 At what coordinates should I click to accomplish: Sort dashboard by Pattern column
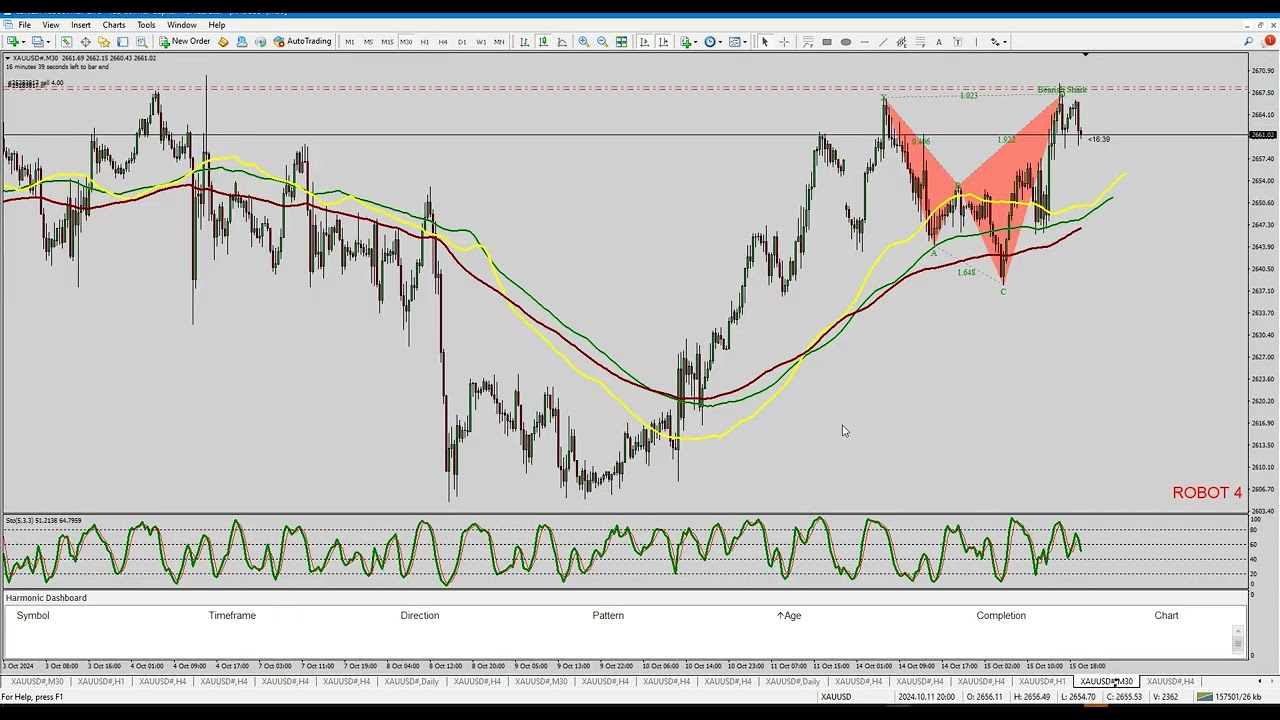click(608, 615)
